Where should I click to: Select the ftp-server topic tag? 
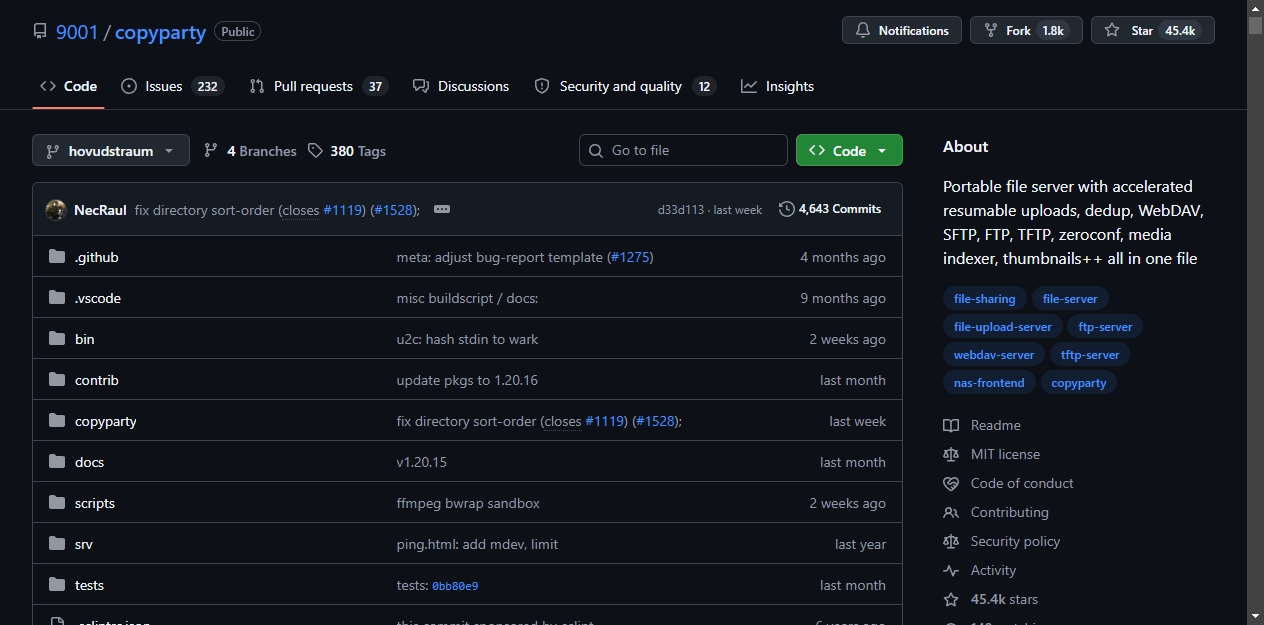pyautogui.click(x=1106, y=326)
